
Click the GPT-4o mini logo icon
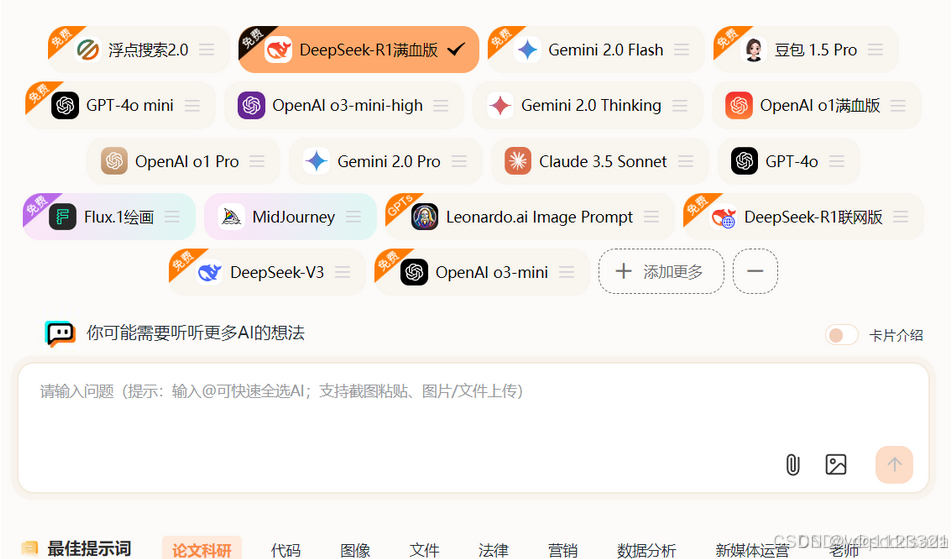(65, 106)
